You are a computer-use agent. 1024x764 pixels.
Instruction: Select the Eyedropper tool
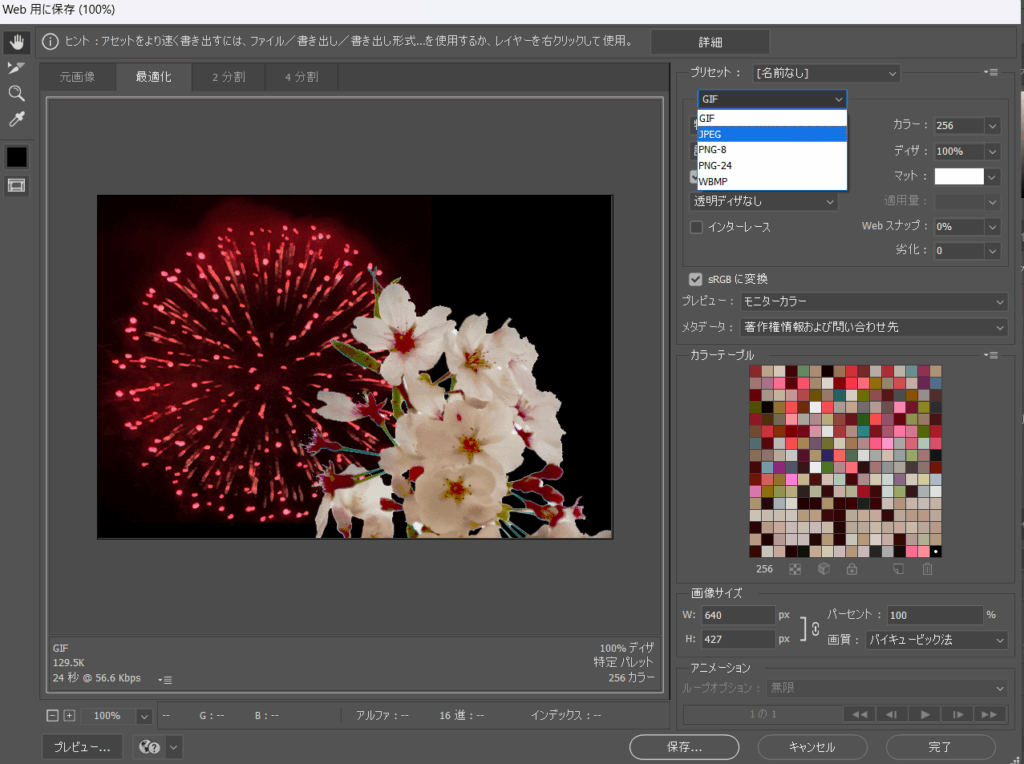pyautogui.click(x=16, y=119)
